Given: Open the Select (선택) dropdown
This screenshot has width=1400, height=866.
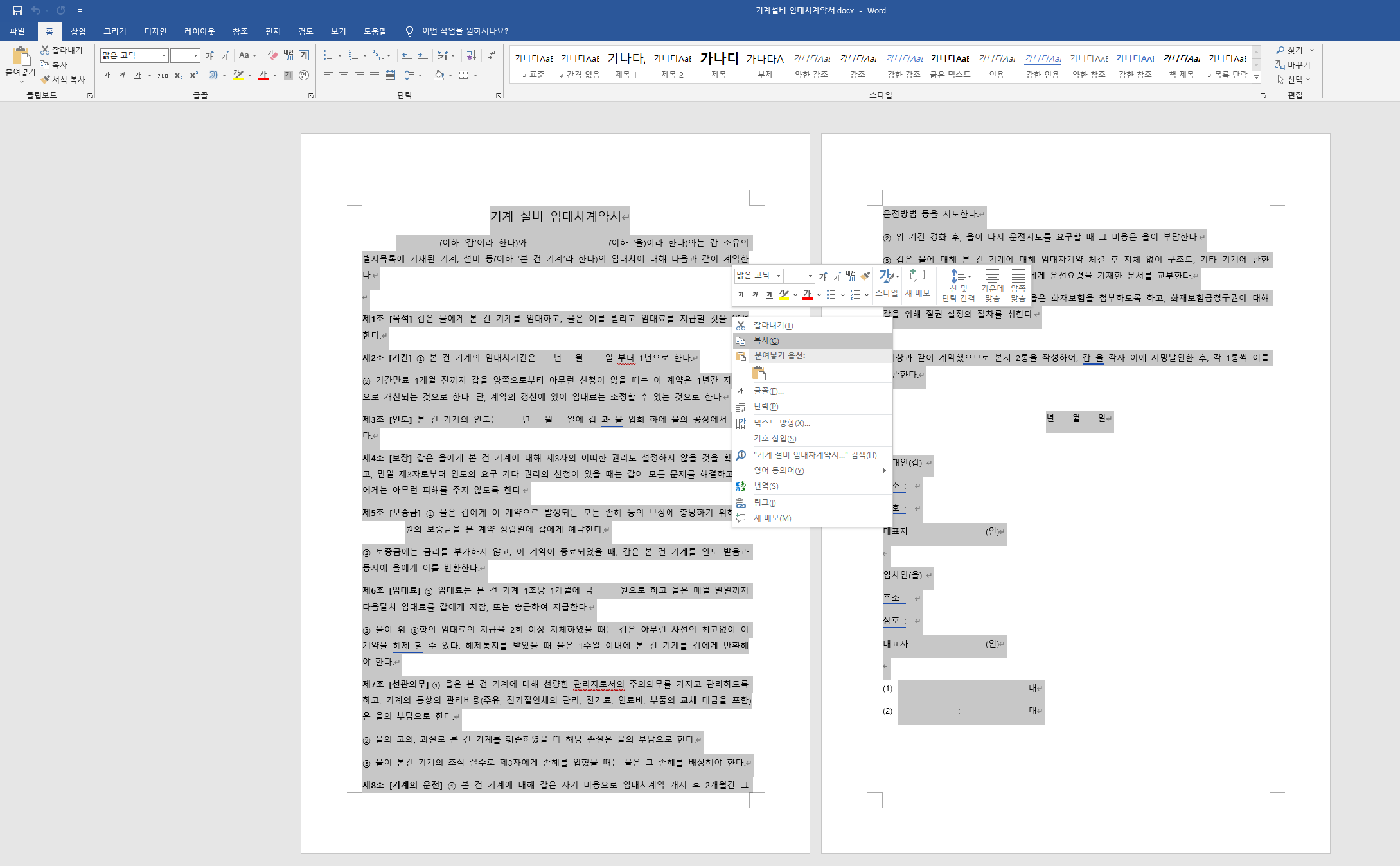Looking at the screenshot, I should 1294,80.
